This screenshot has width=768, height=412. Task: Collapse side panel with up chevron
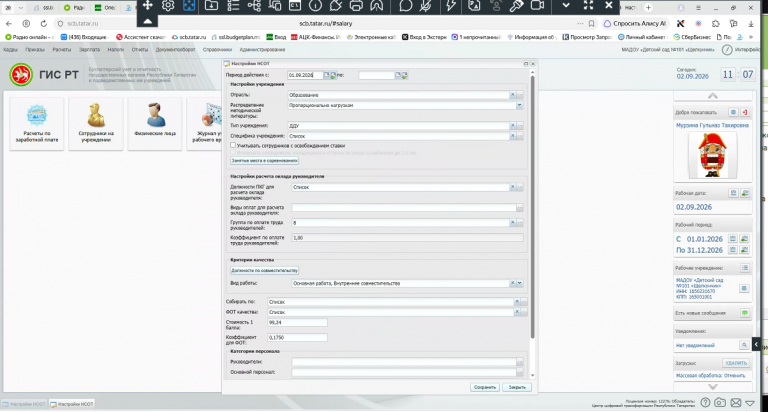[x=713, y=96]
